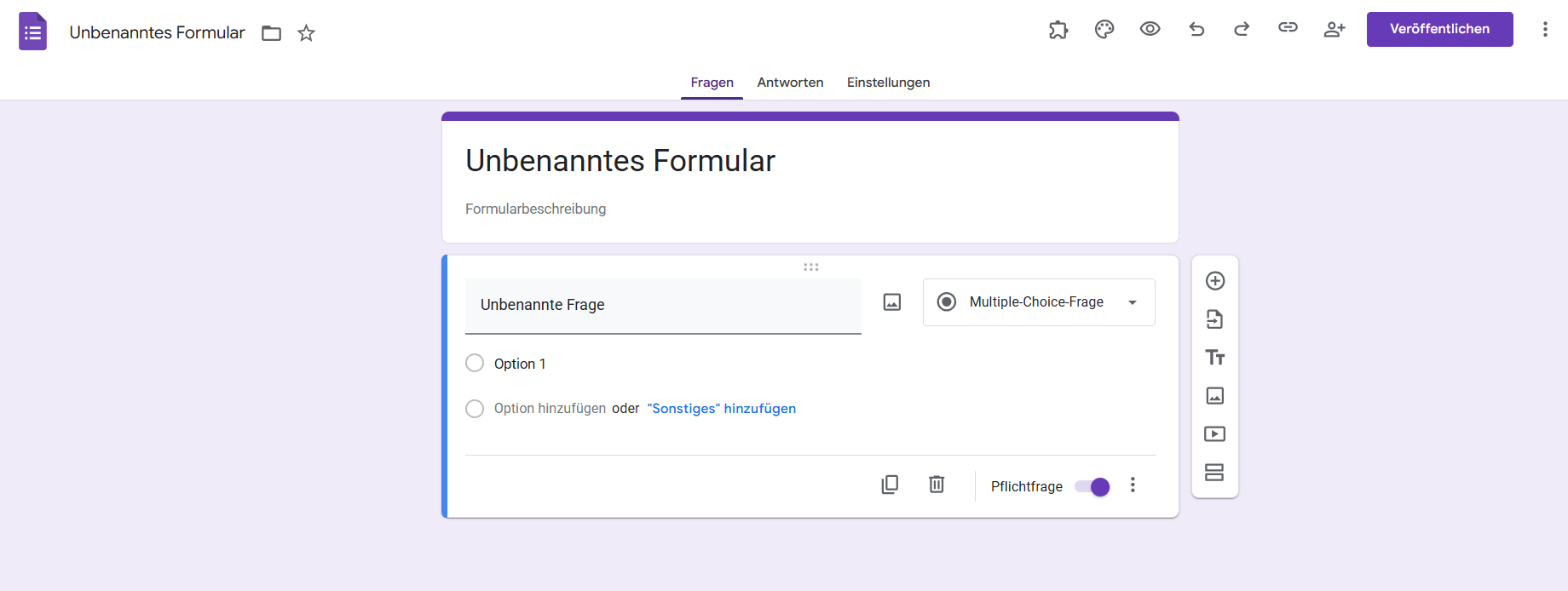Open the theme customization palette
1568x591 pixels.
pyautogui.click(x=1104, y=30)
